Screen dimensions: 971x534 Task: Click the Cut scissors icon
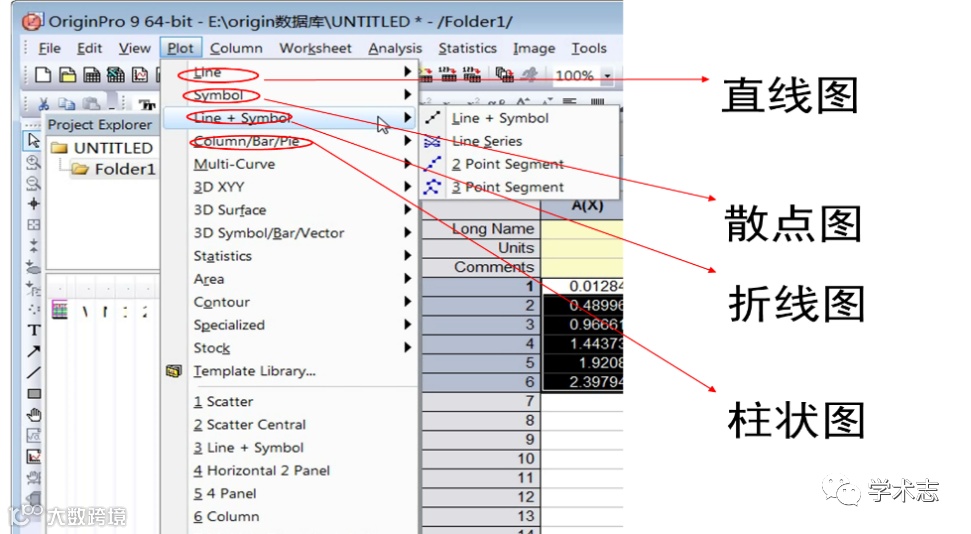(x=43, y=103)
